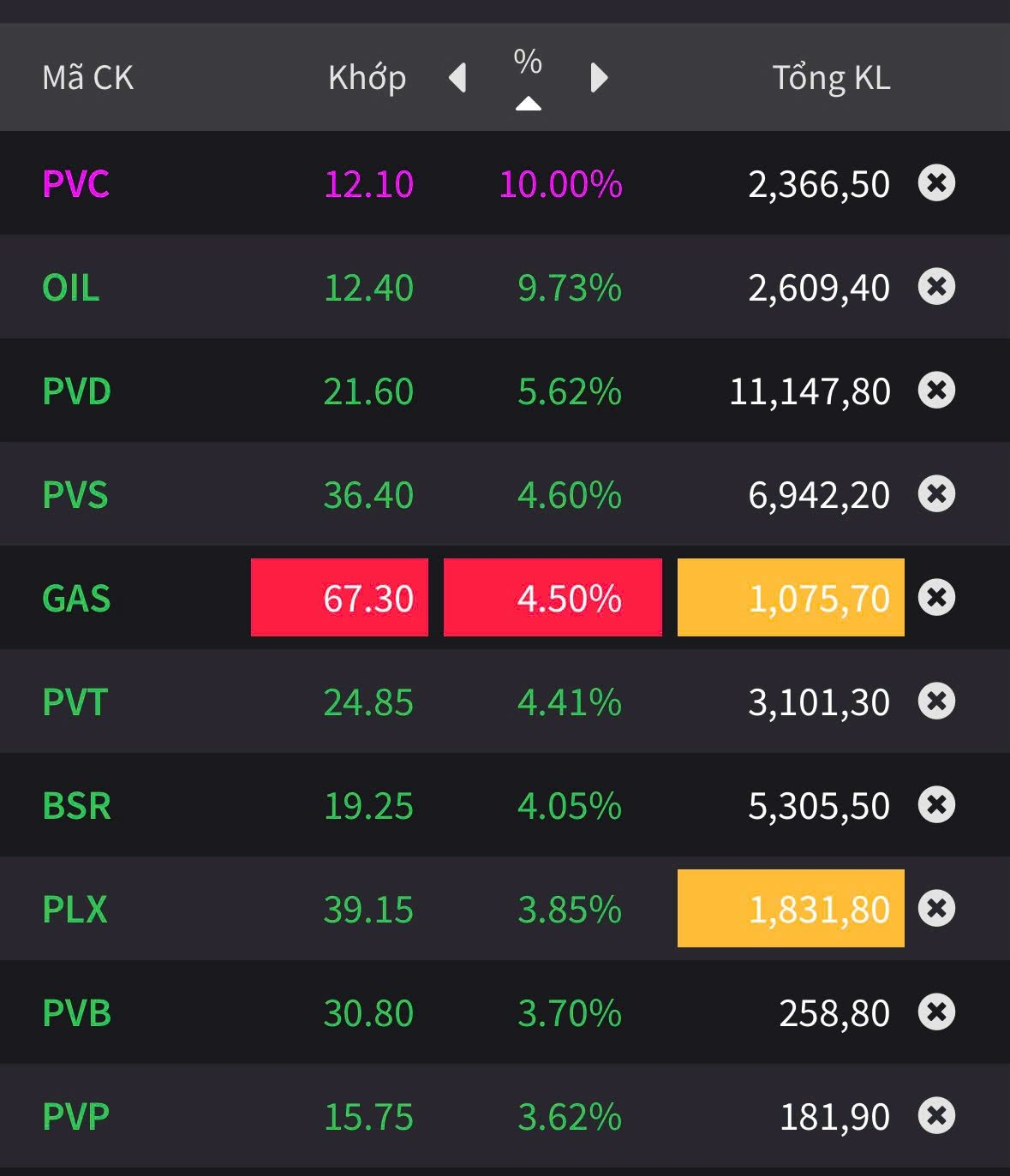Remove BSR stock entry

[936, 805]
